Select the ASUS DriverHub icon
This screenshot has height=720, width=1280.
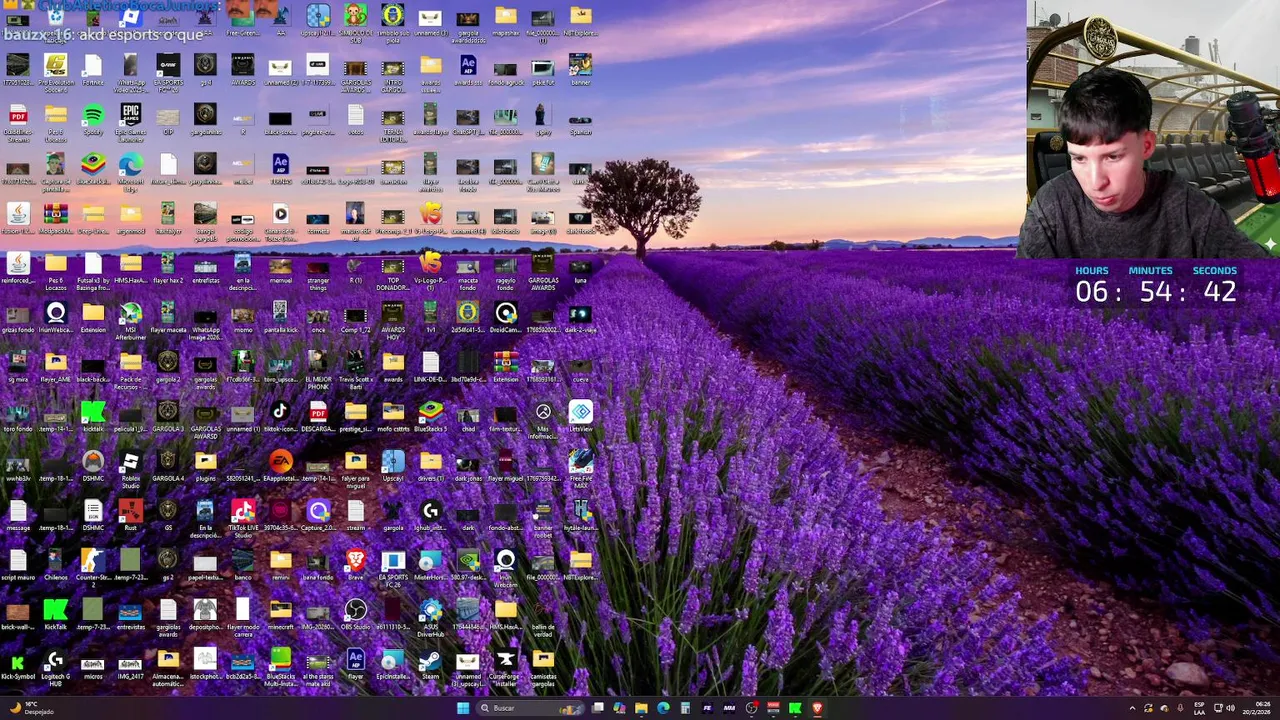[430, 618]
